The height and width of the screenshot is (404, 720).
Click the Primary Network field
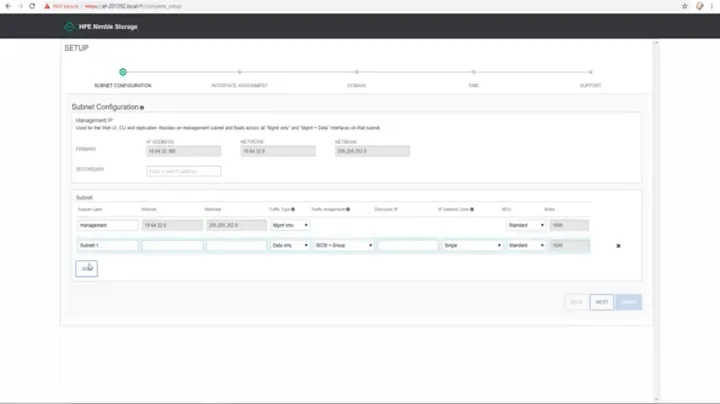click(278, 151)
